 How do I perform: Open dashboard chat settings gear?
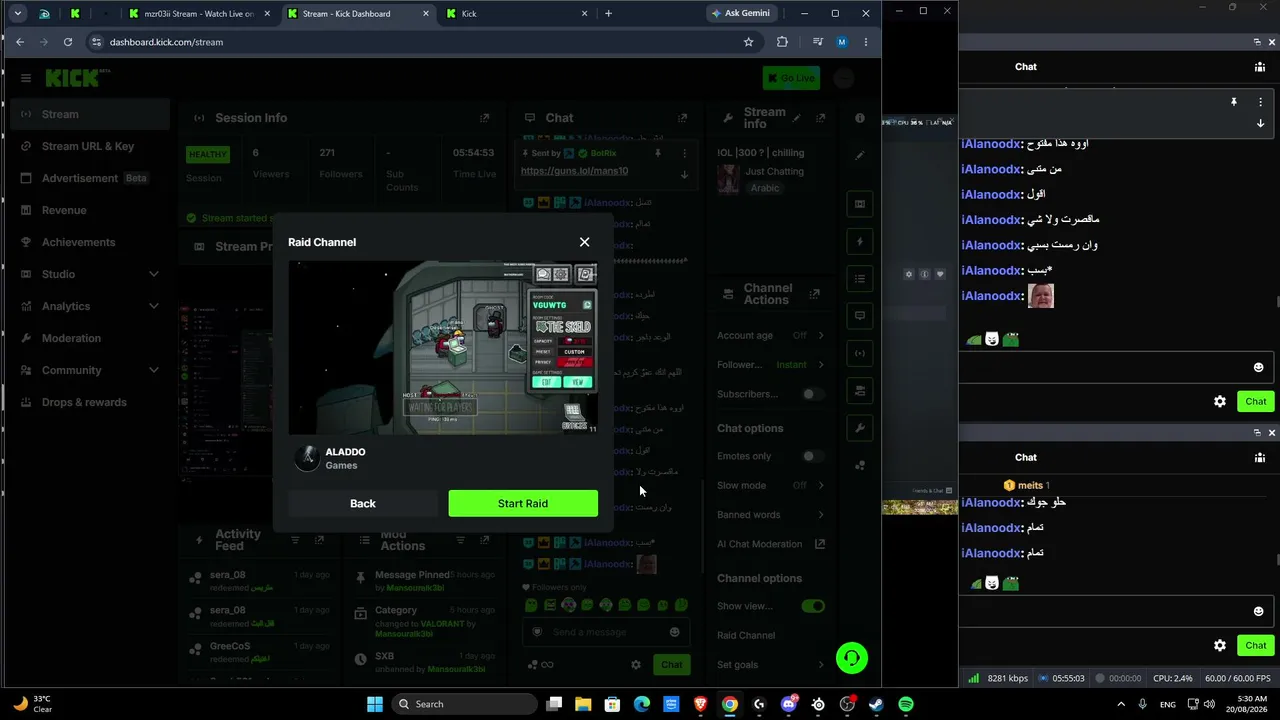pyautogui.click(x=635, y=665)
